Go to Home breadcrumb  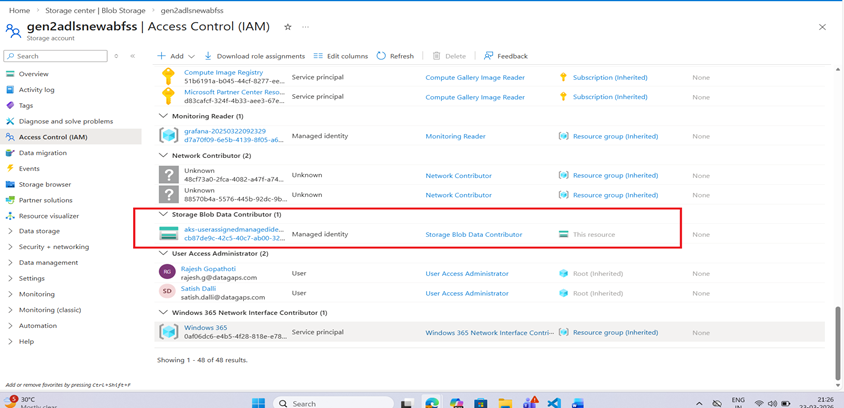(19, 10)
